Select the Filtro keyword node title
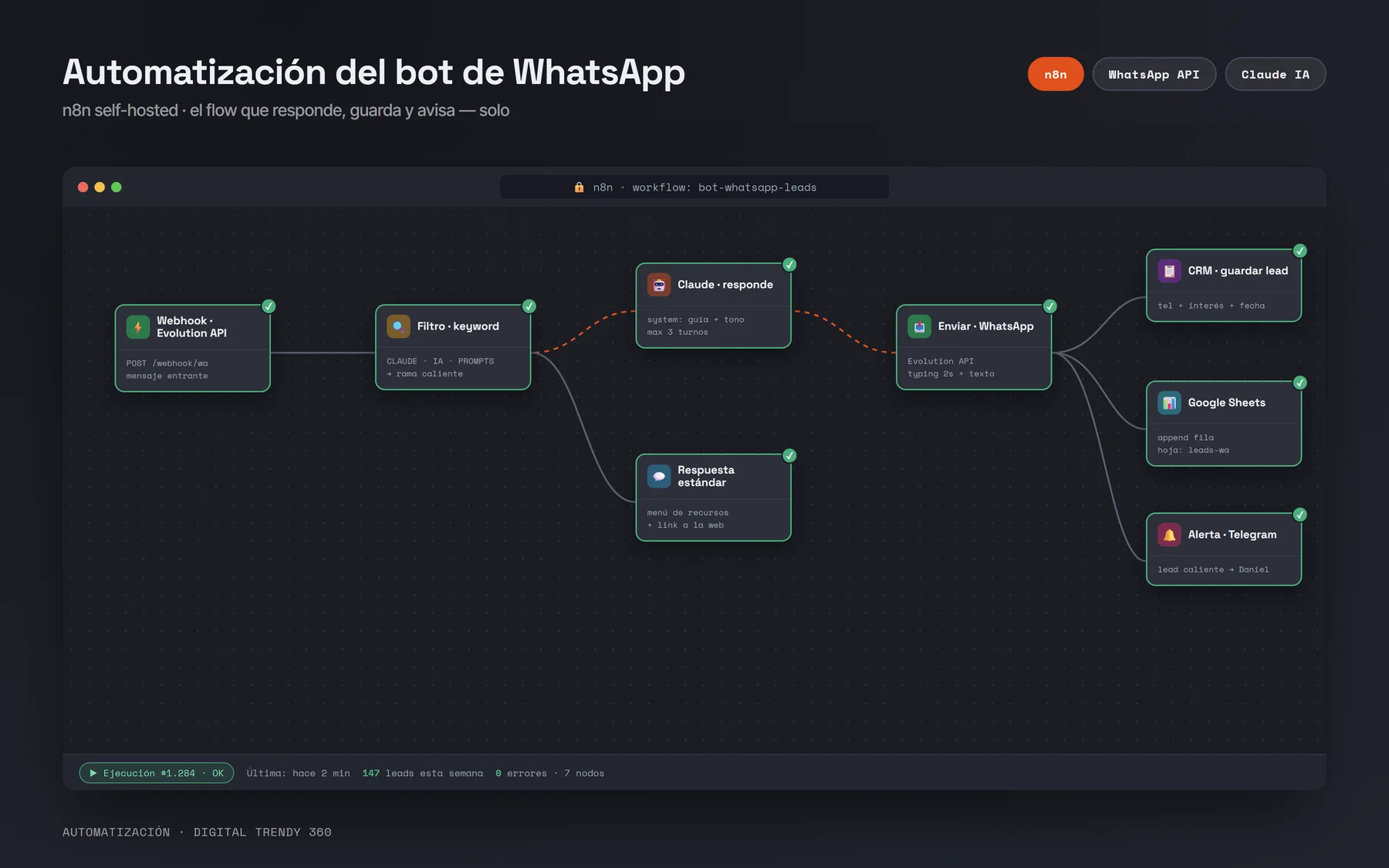The width and height of the screenshot is (1389, 868). (458, 326)
